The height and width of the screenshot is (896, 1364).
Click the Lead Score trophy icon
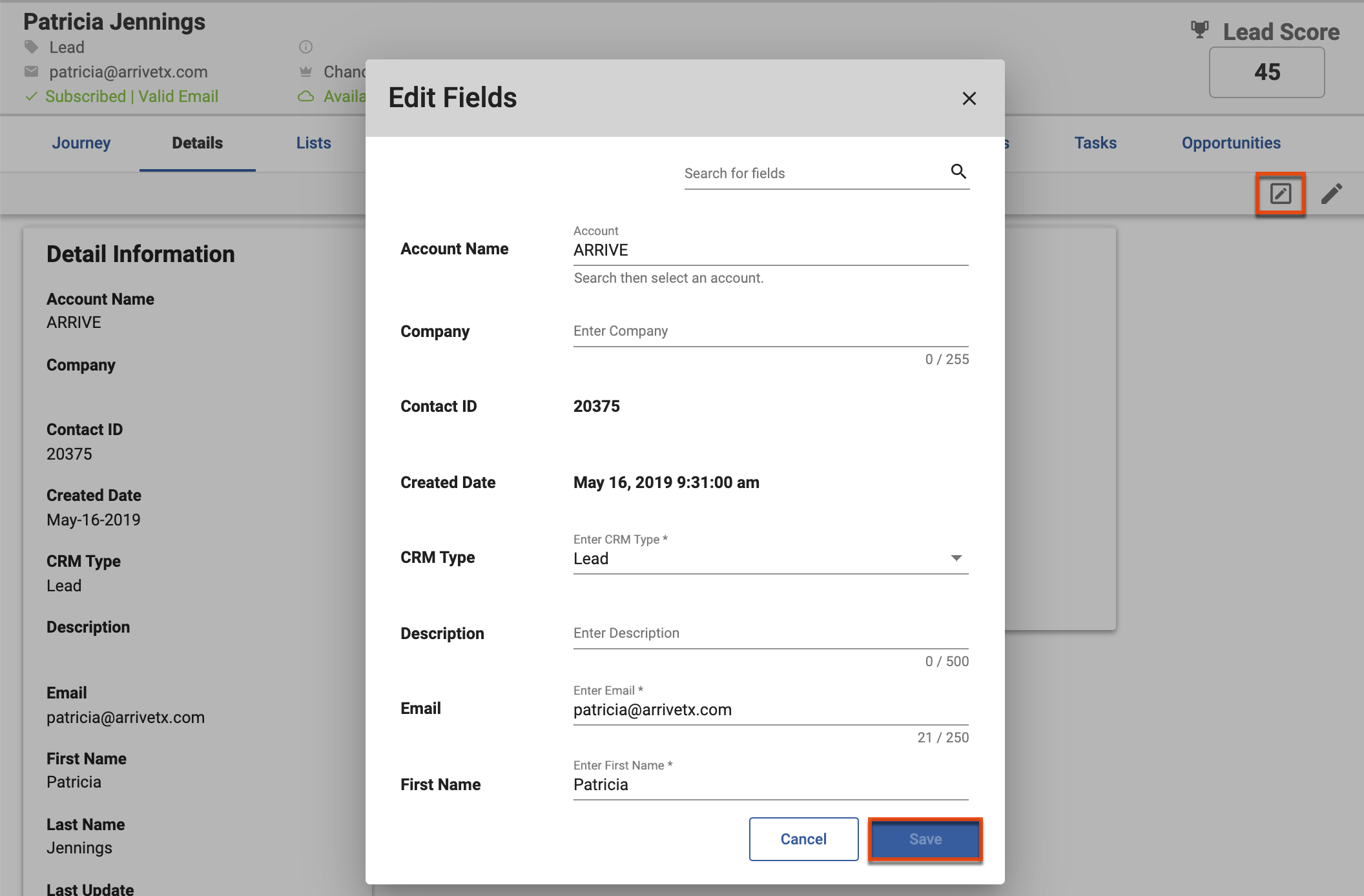(x=1199, y=30)
